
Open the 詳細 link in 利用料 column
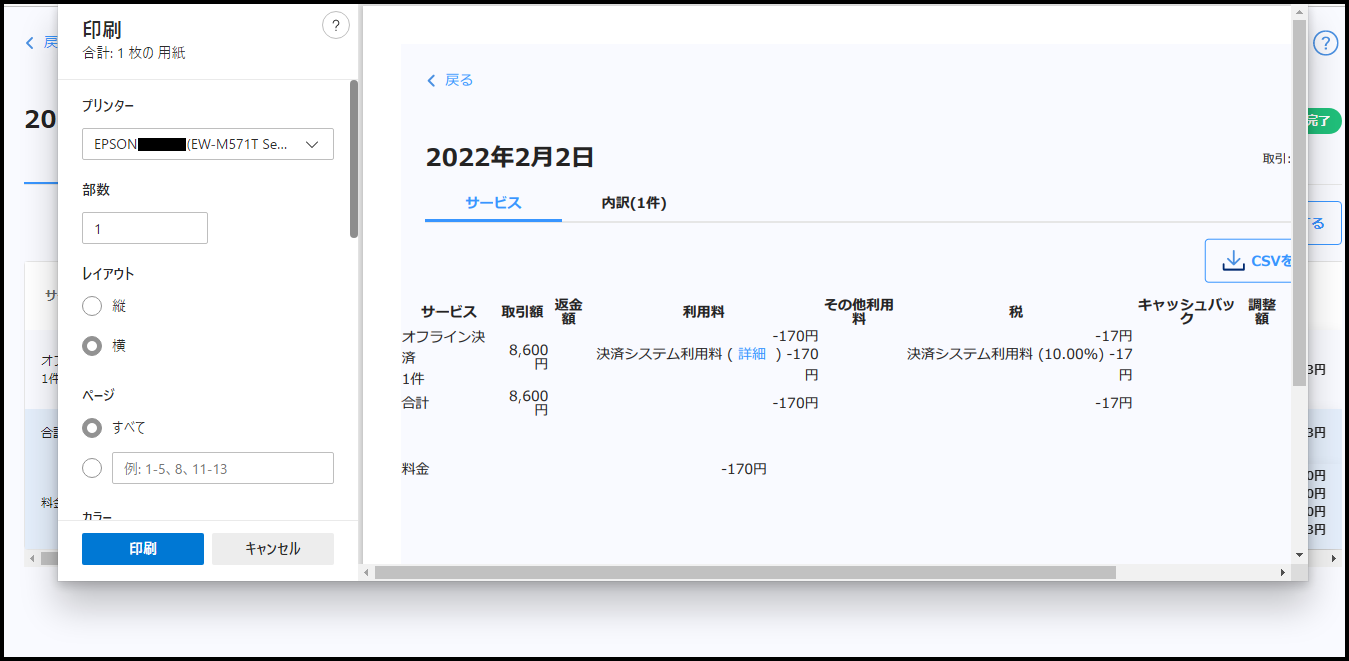point(752,354)
